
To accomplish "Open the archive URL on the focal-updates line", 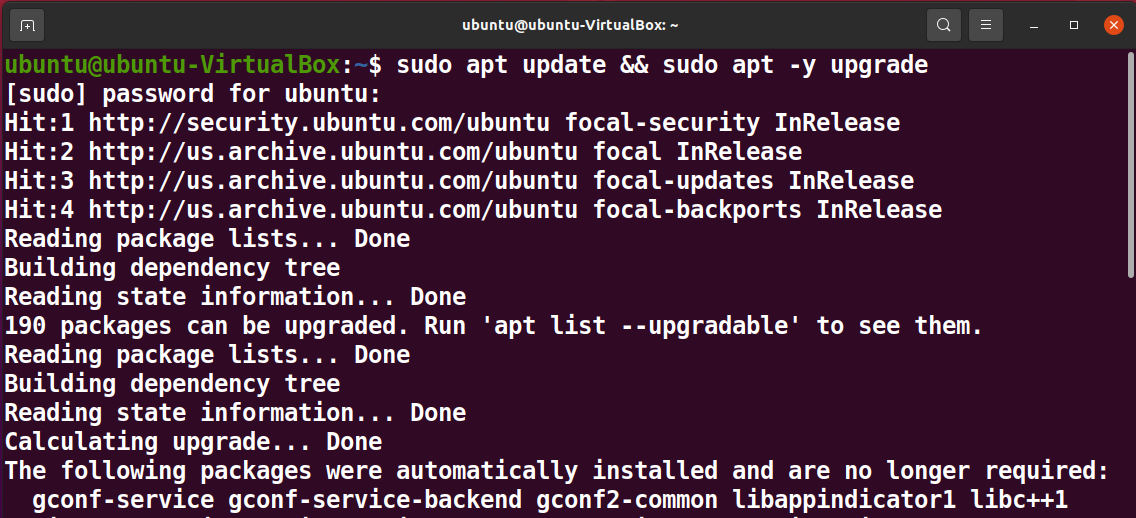I will [x=333, y=181].
